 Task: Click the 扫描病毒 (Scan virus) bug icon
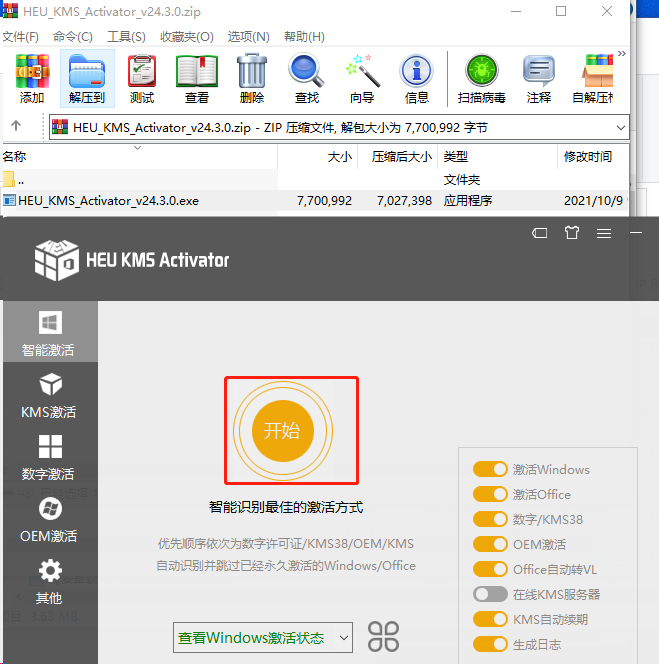[482, 79]
